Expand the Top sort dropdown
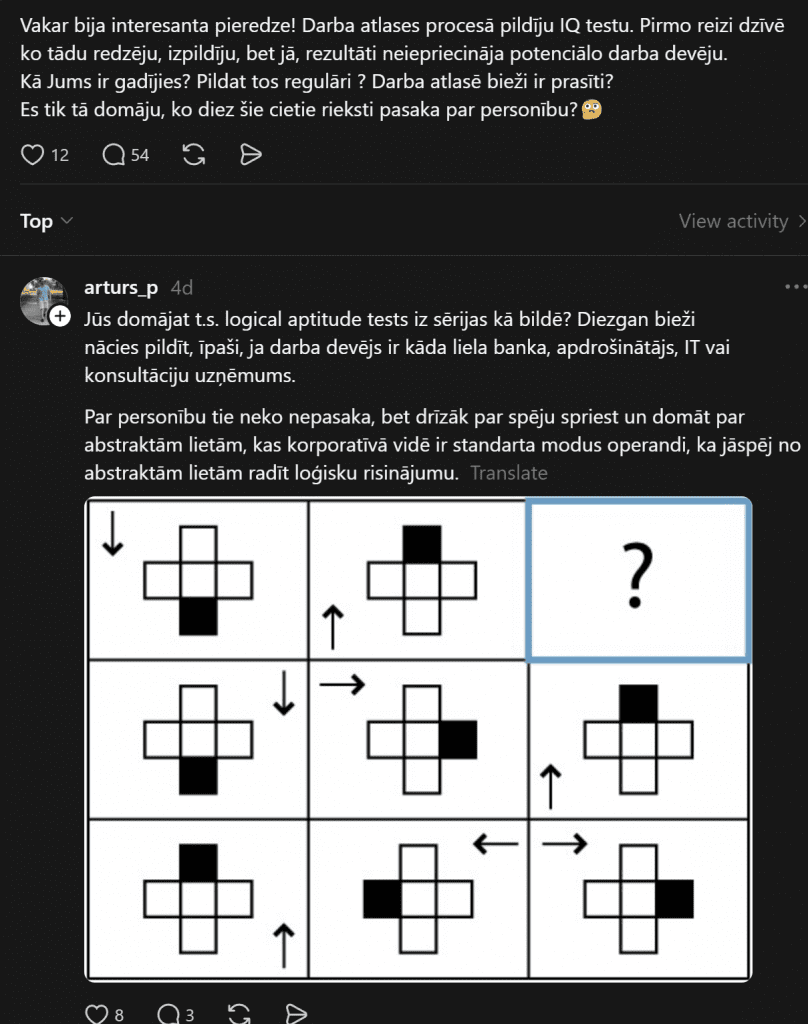 click(46, 221)
